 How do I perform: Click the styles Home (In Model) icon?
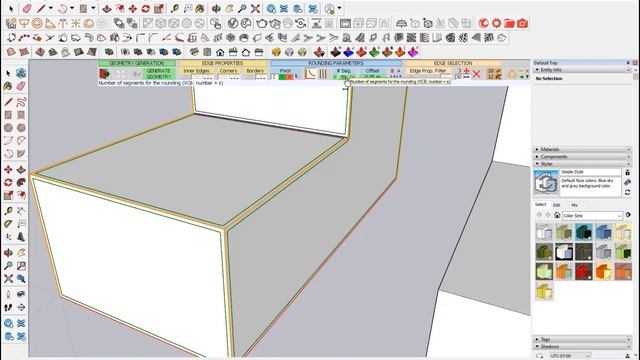click(x=557, y=215)
